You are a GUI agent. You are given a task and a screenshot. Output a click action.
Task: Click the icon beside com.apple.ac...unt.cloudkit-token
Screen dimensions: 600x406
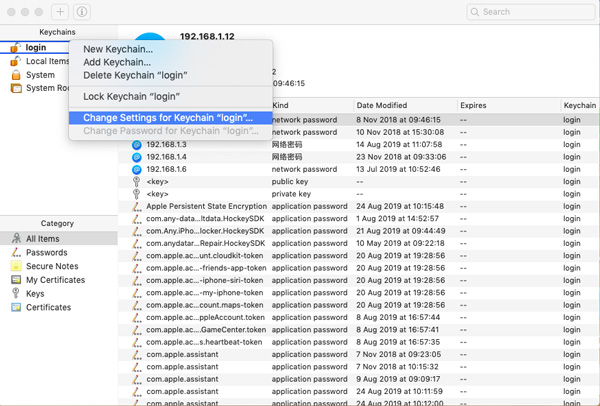point(137,256)
